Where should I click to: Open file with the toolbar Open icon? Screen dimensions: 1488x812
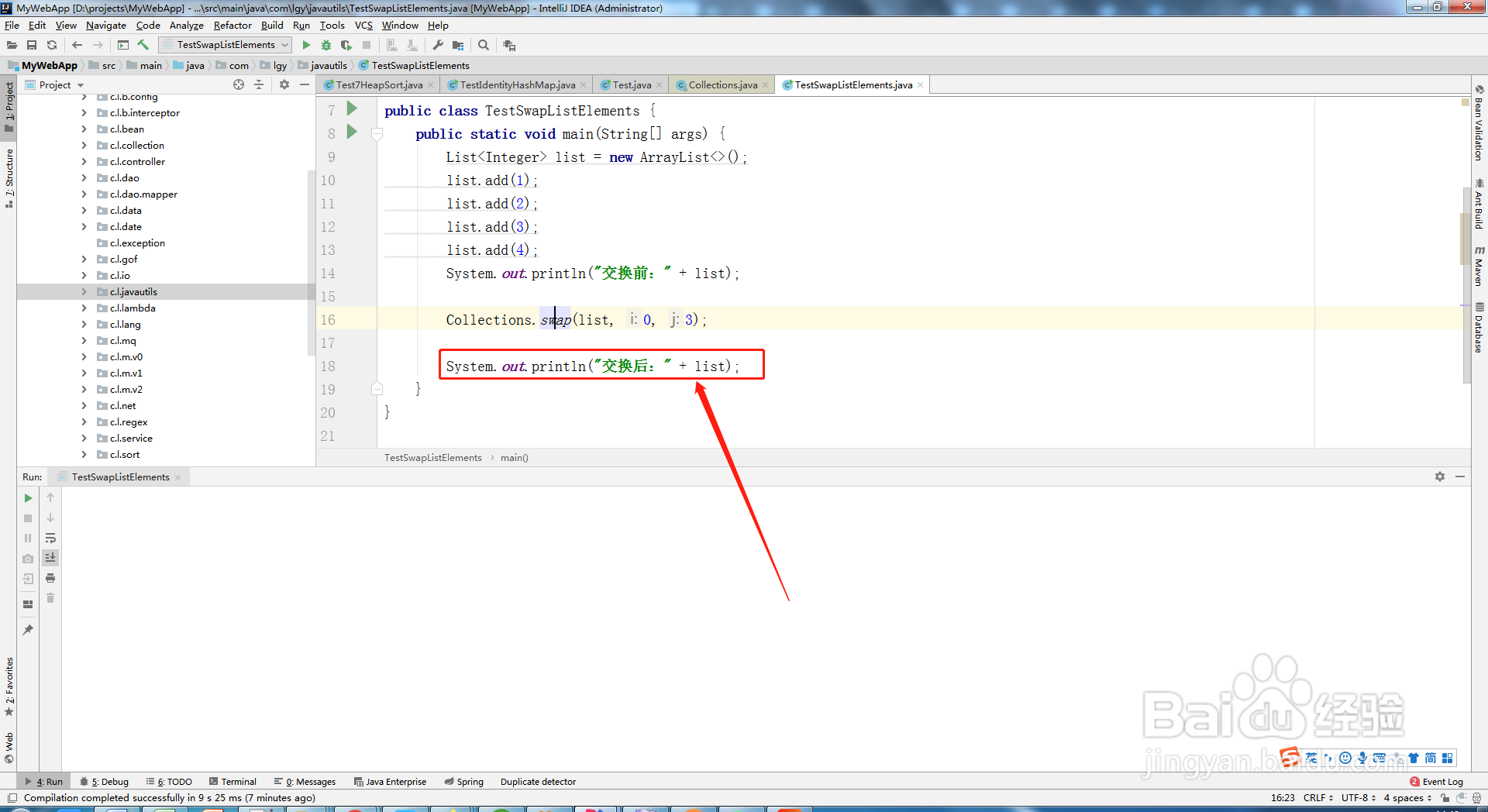coord(12,45)
